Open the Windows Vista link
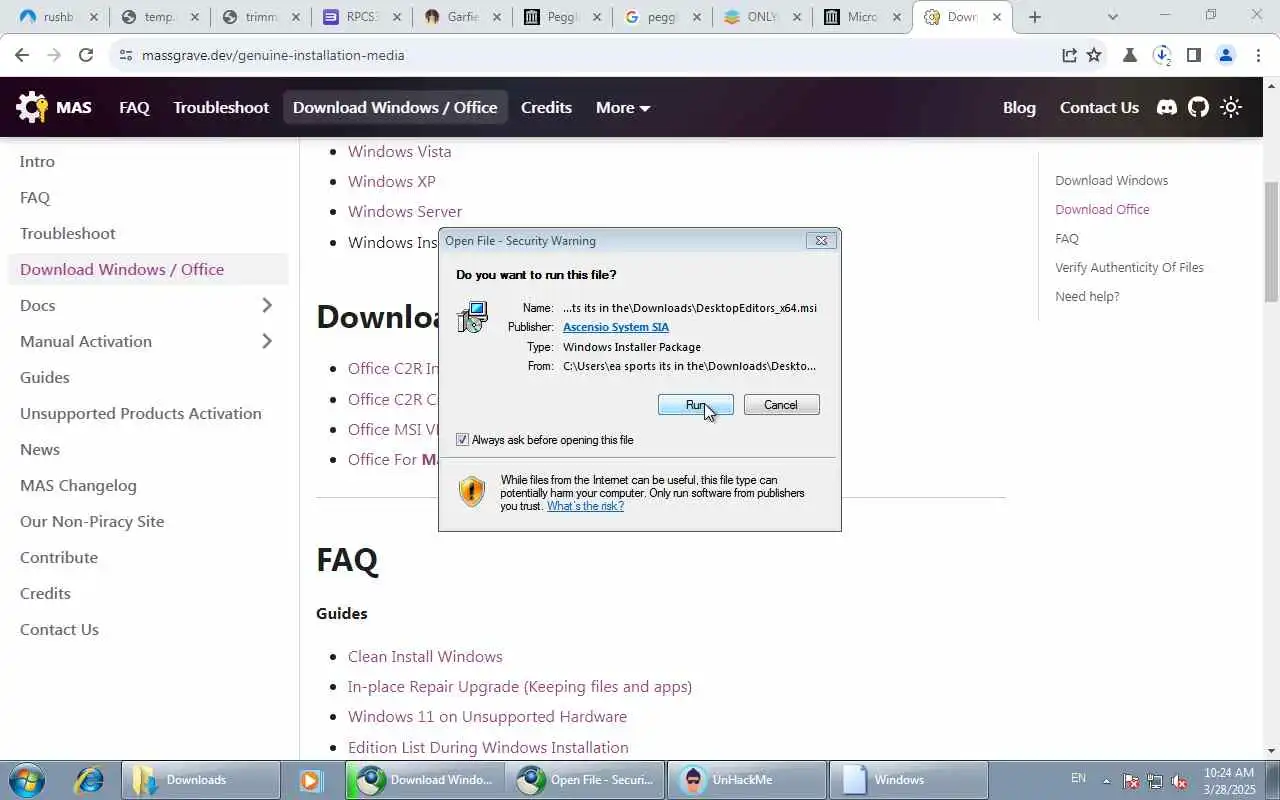This screenshot has height=800, width=1280. (x=399, y=151)
